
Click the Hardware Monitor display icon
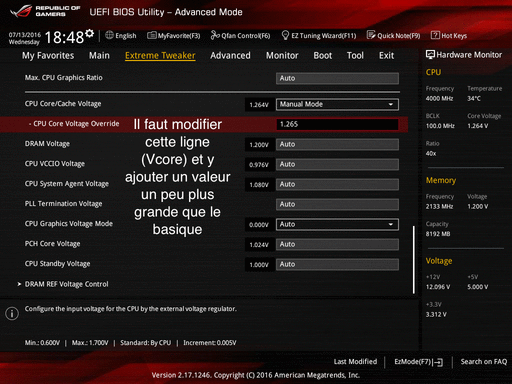tap(430, 55)
